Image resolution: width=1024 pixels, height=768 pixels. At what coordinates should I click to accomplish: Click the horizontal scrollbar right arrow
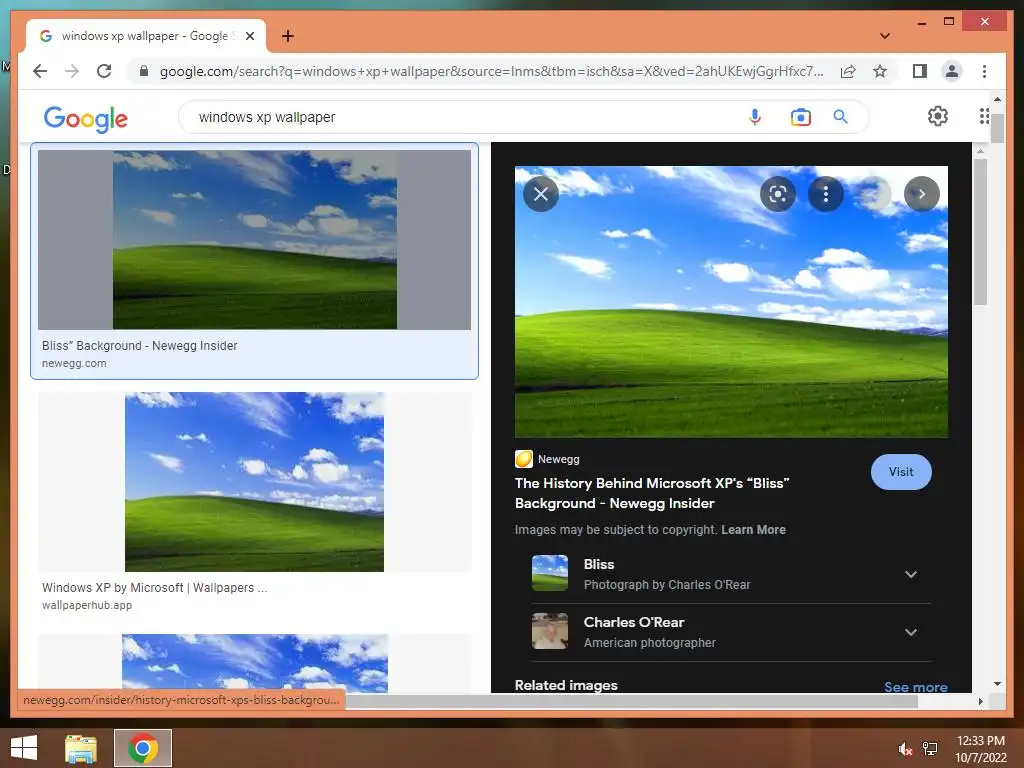pyautogui.click(x=980, y=701)
